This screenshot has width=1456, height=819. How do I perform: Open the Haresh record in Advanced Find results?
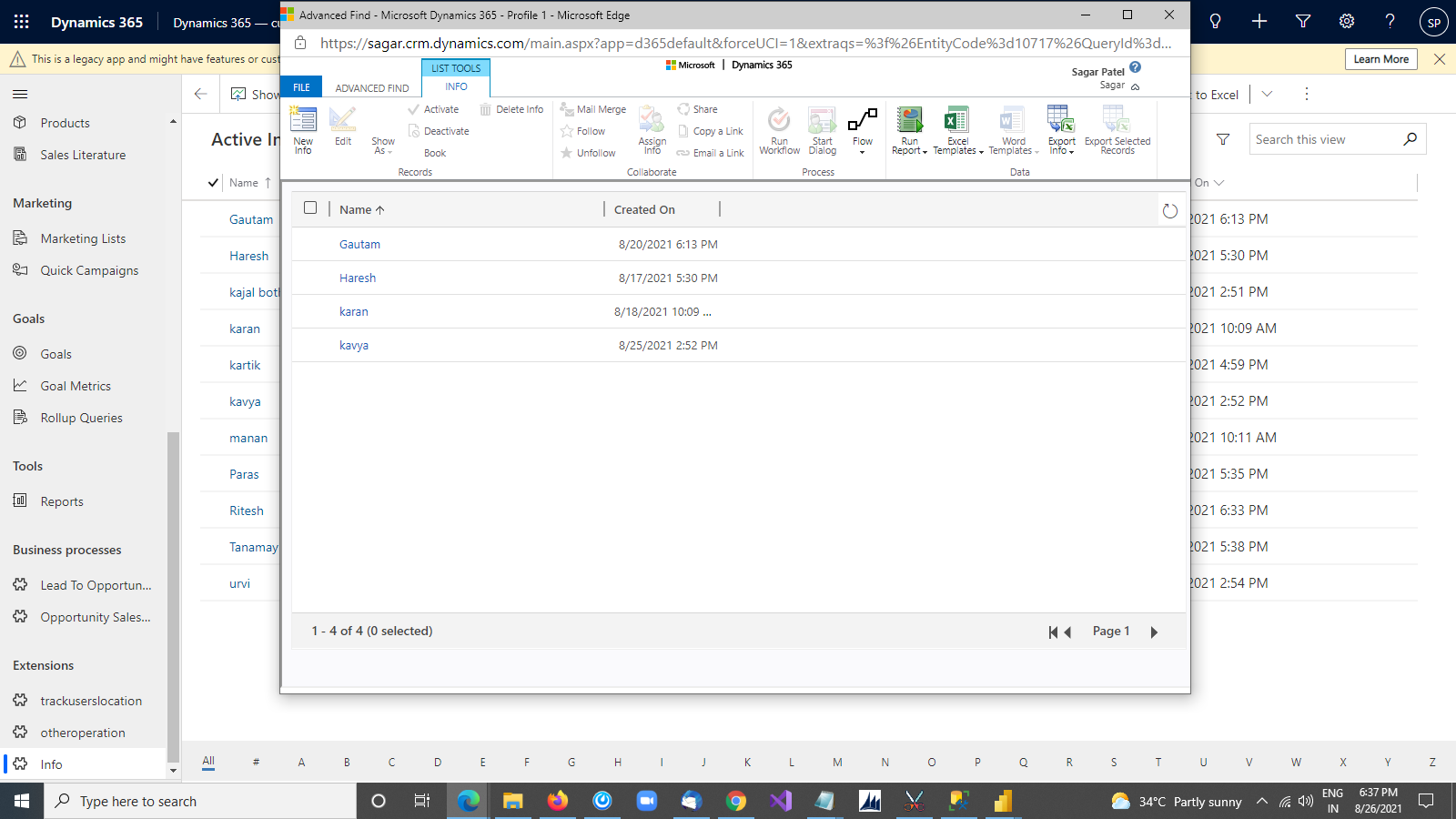click(x=358, y=278)
